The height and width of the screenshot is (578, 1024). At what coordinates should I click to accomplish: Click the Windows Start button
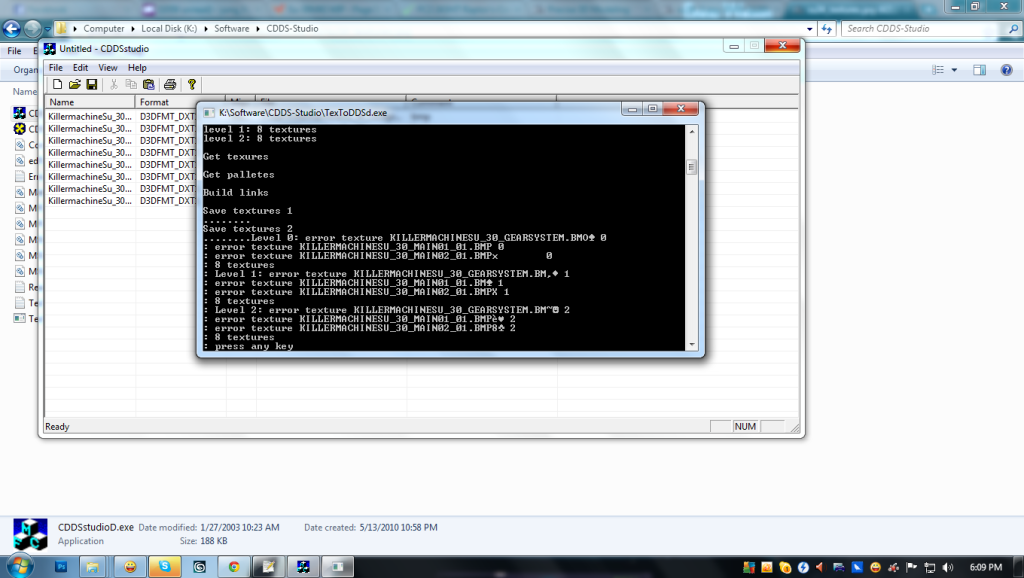pyautogui.click(x=19, y=566)
